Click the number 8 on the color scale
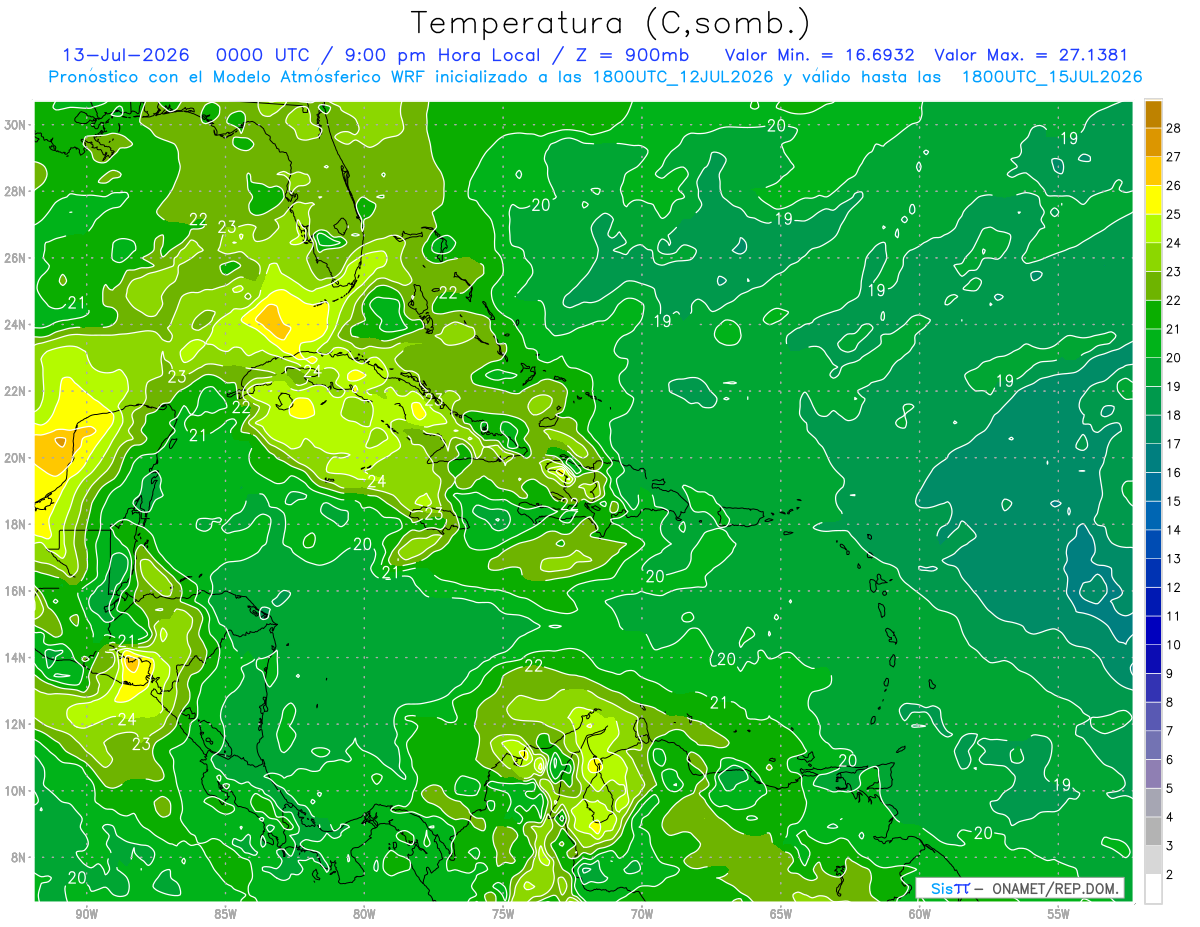 coord(1170,702)
